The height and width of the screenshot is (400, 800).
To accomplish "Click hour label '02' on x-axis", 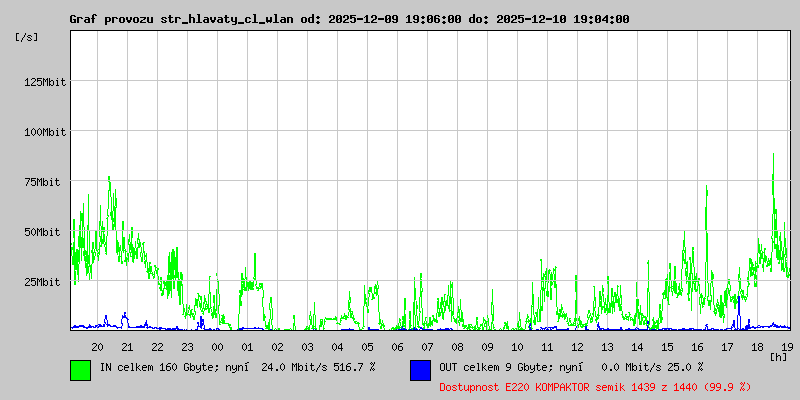I will point(278,347).
